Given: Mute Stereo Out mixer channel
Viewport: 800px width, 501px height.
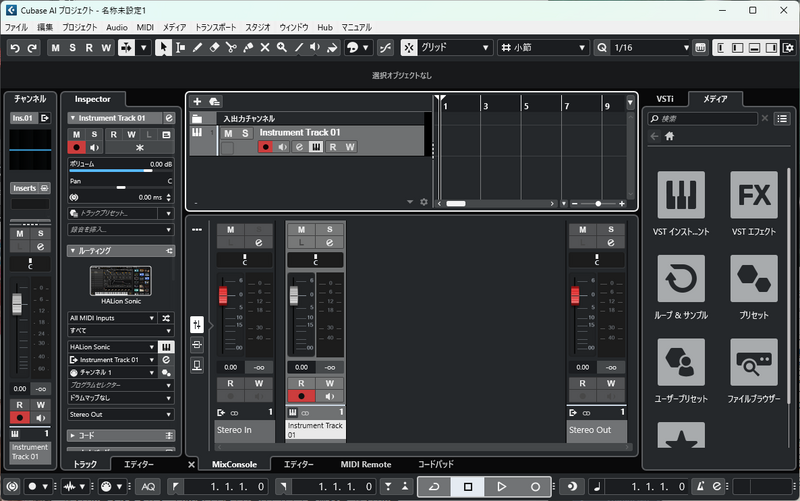Looking at the screenshot, I should (x=583, y=230).
